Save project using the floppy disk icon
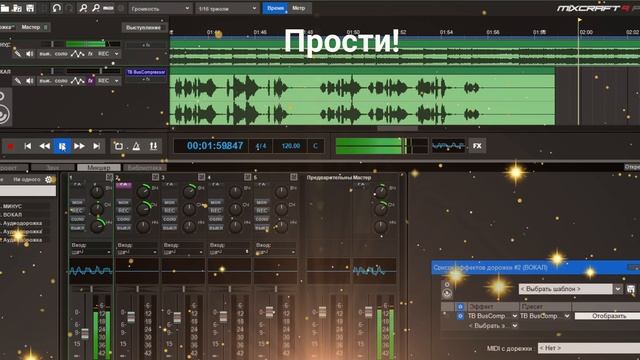 click(30, 8)
